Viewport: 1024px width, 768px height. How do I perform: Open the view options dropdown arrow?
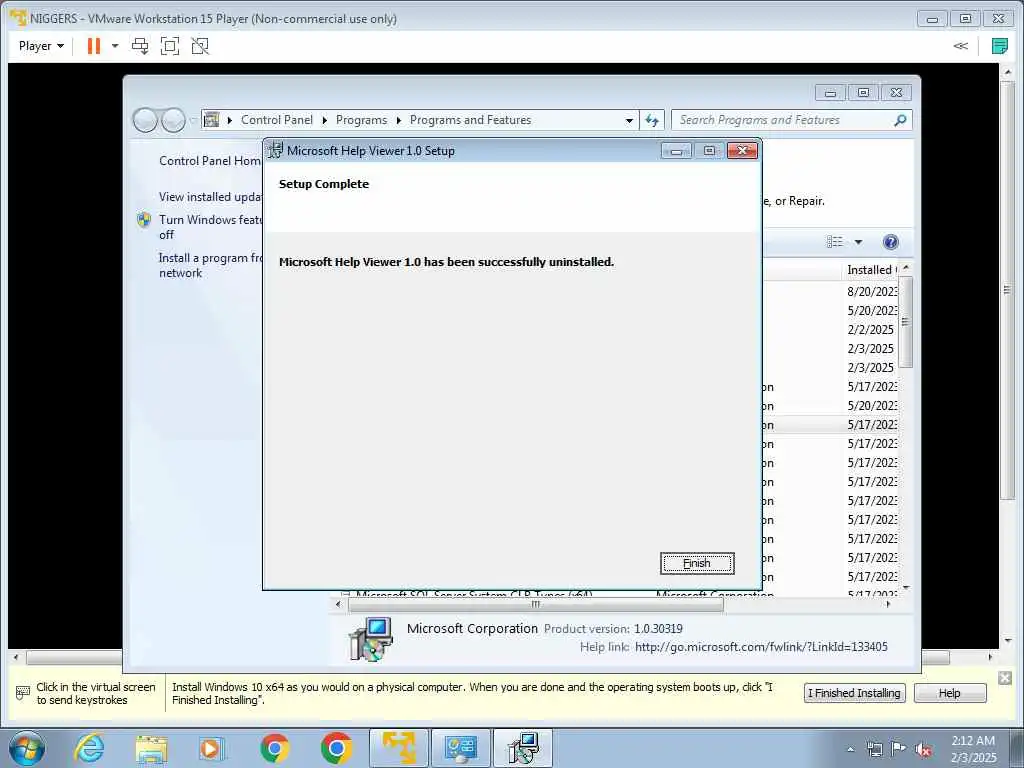click(858, 242)
